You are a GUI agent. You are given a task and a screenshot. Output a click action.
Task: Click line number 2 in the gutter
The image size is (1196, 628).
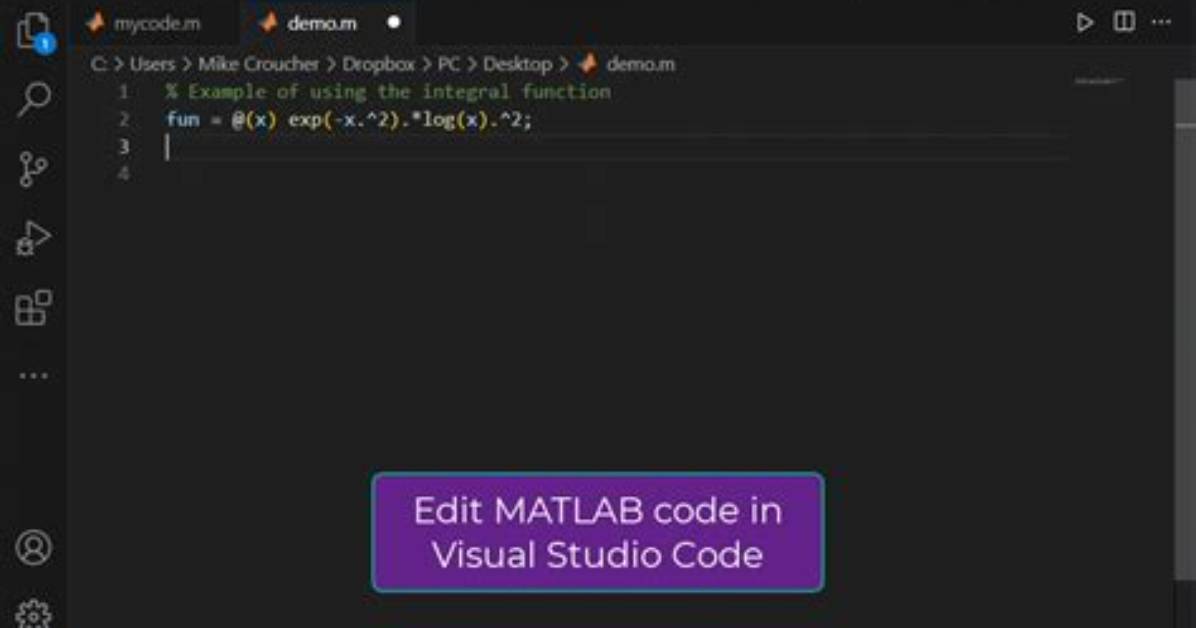click(x=124, y=120)
